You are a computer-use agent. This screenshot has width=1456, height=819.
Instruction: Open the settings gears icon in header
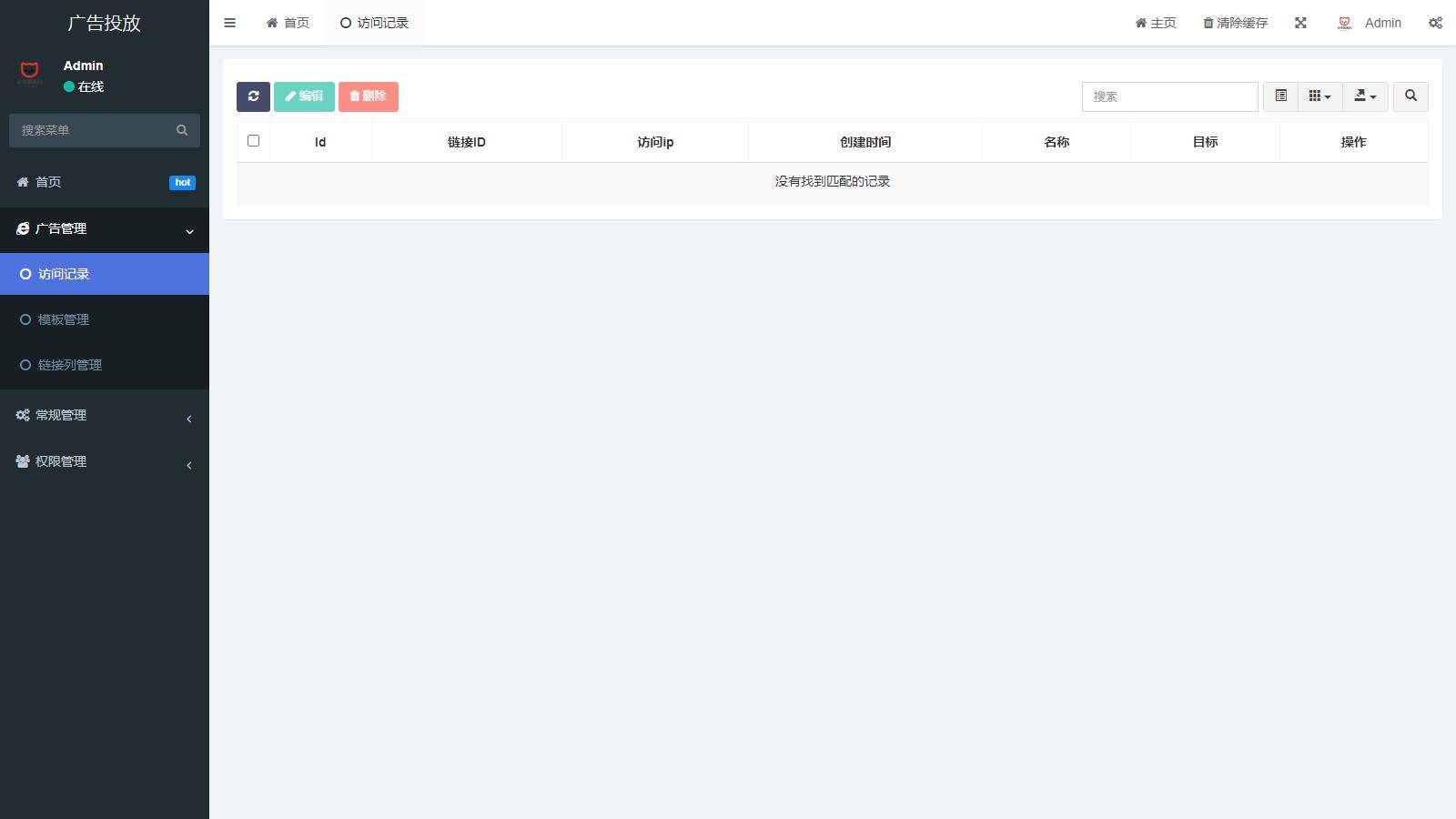point(1435,23)
